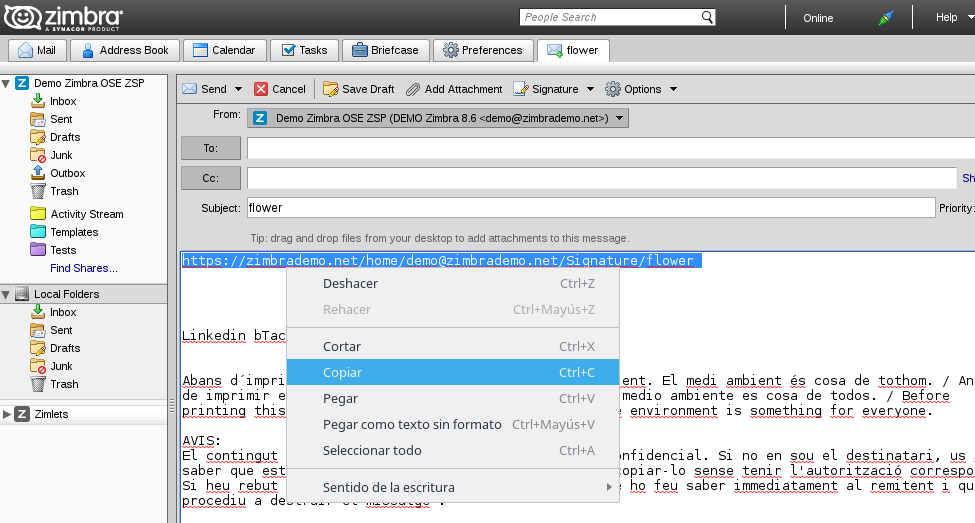The width and height of the screenshot is (975, 523).
Task: Expand the Zimlets section
Action: tap(6, 414)
